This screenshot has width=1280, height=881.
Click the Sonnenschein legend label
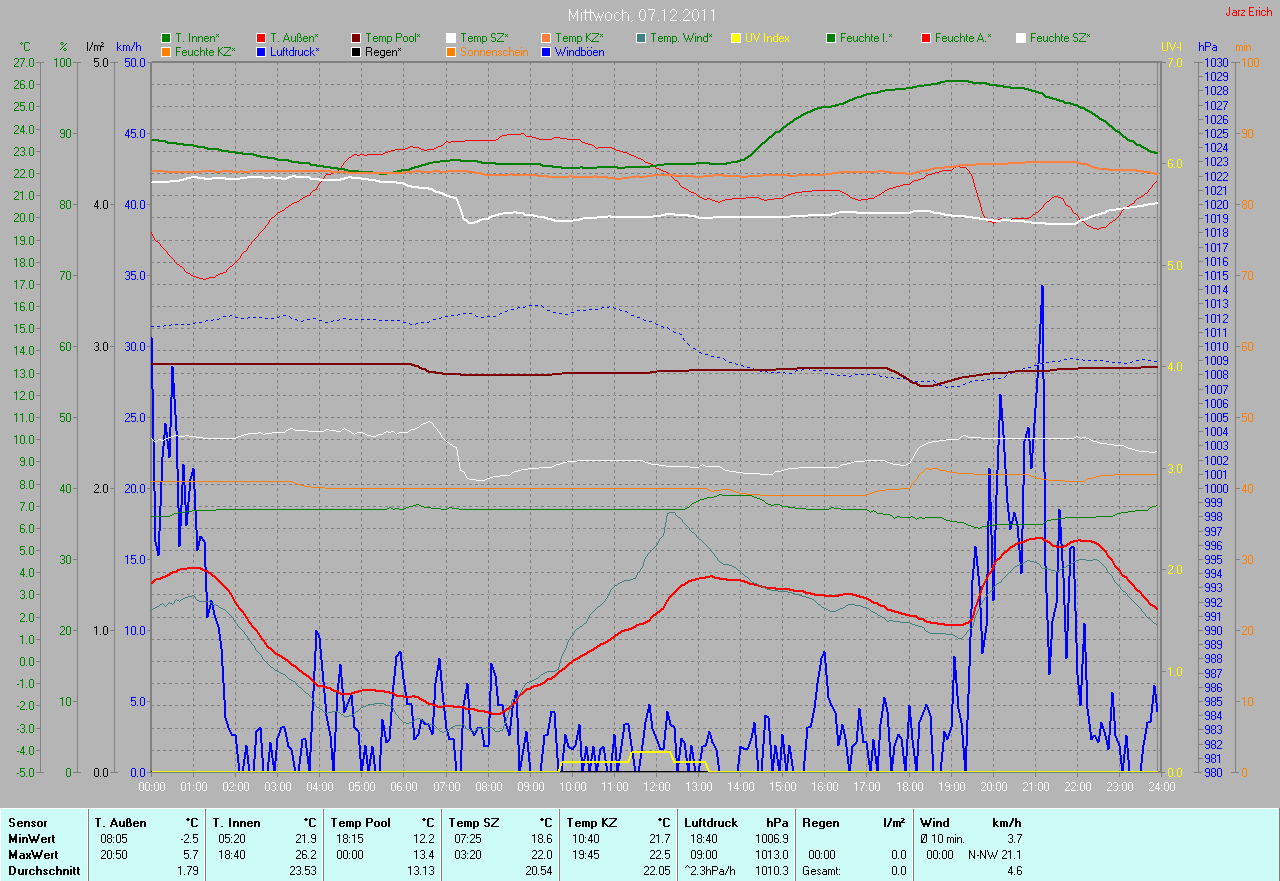click(494, 51)
